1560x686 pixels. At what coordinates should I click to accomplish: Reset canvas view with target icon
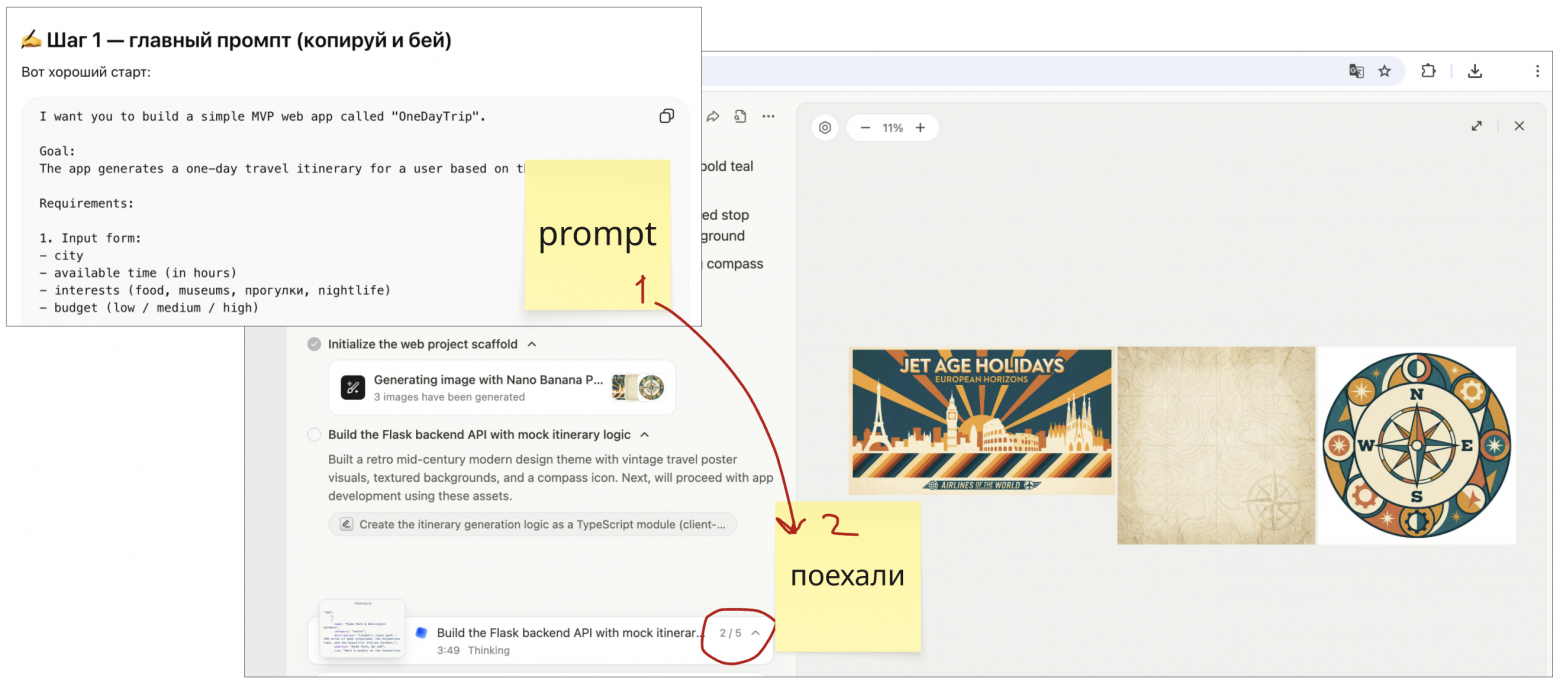click(x=825, y=128)
